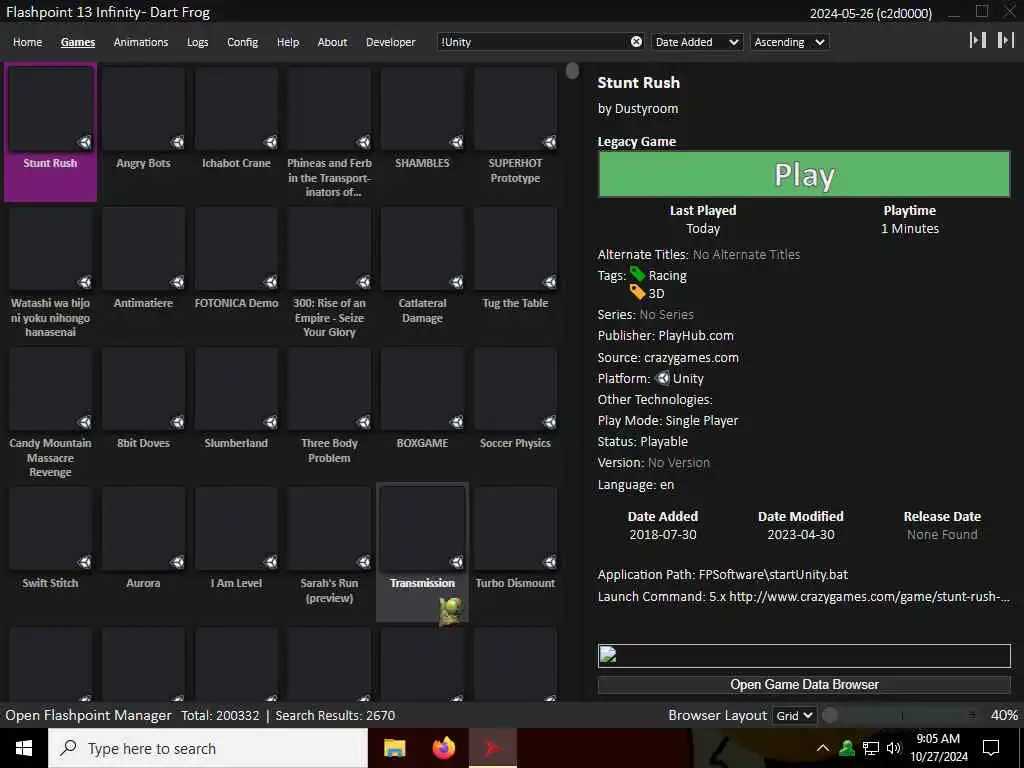1024x768 pixels.
Task: Select the Candy Mountain Massacre Revenge game
Action: (50, 413)
